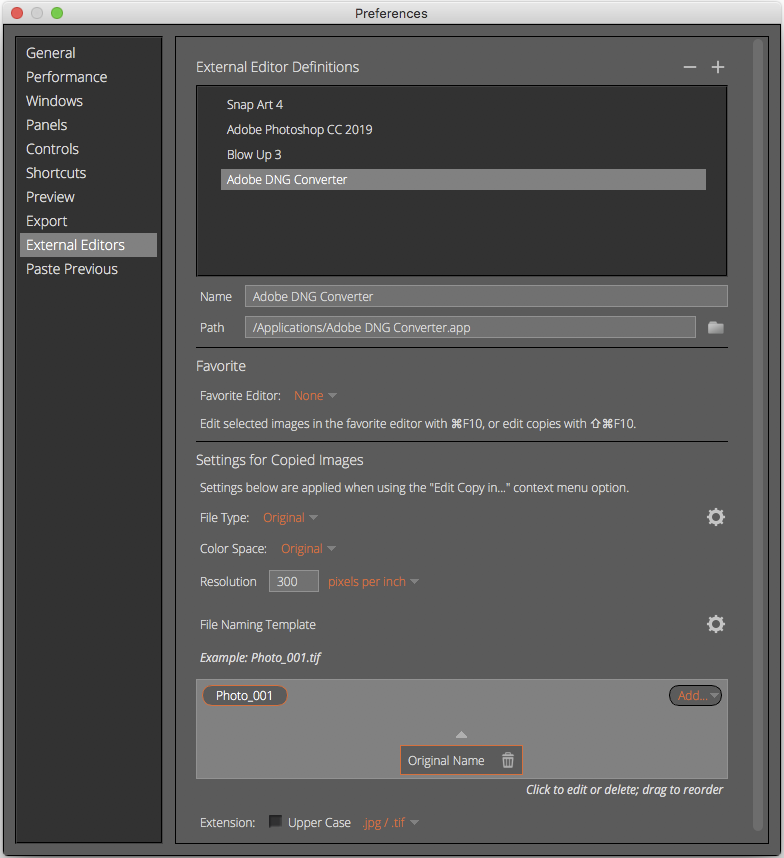The image size is (784, 858).
Task: Click the Resolution value field
Action: (x=294, y=581)
